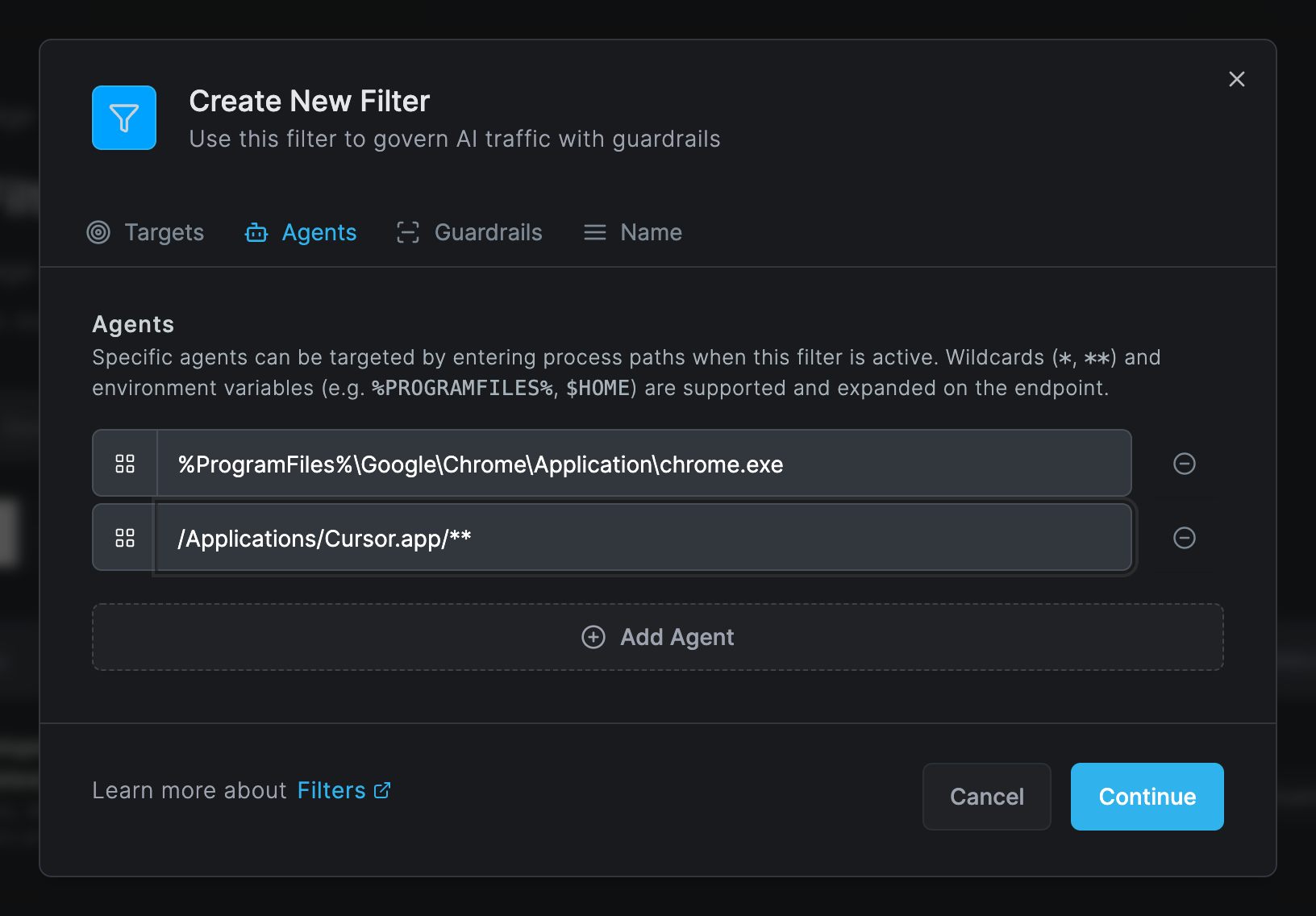The image size is (1316, 916).
Task: Cancel filter creation
Action: click(x=987, y=797)
